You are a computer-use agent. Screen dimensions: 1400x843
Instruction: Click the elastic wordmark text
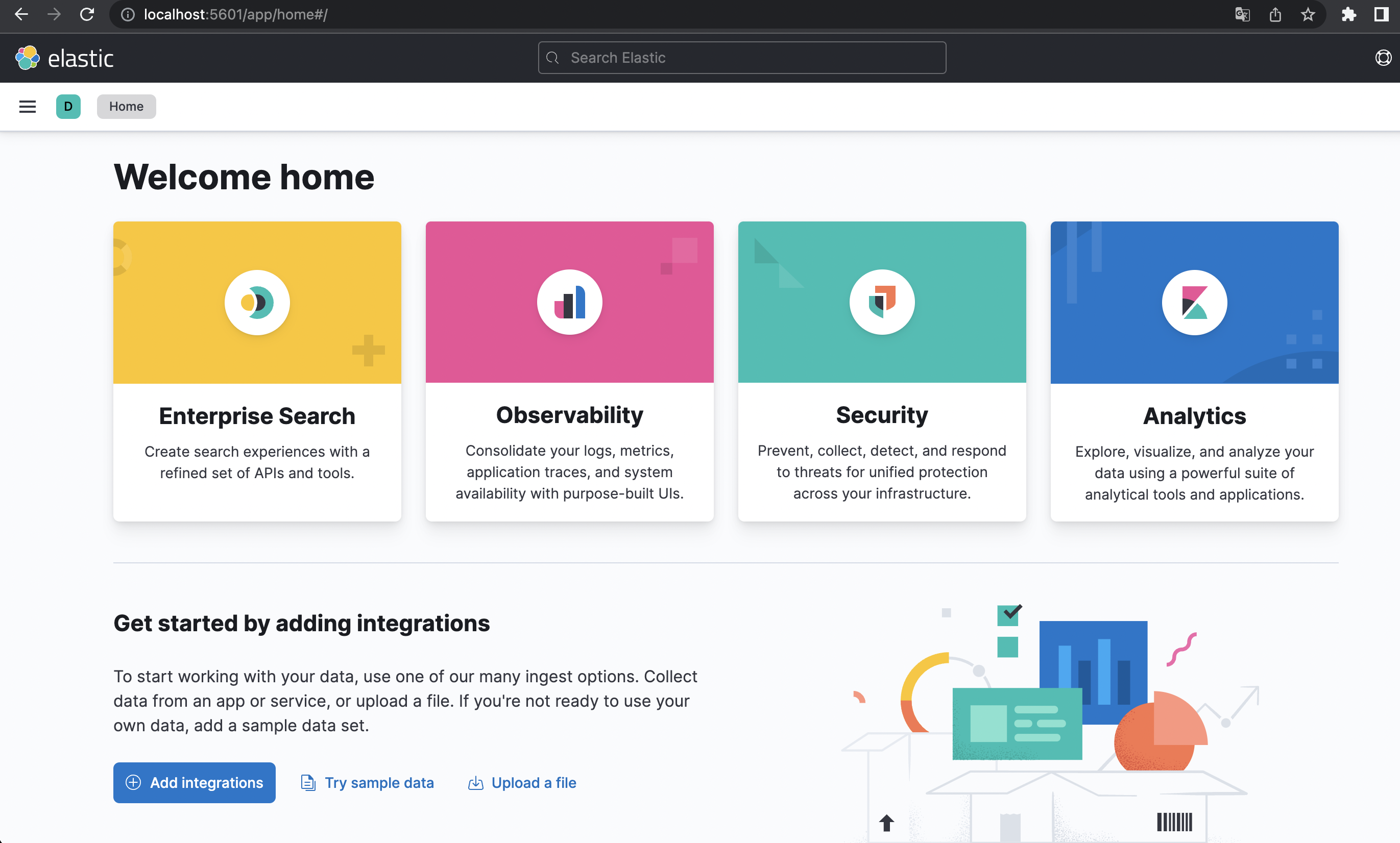(x=81, y=59)
